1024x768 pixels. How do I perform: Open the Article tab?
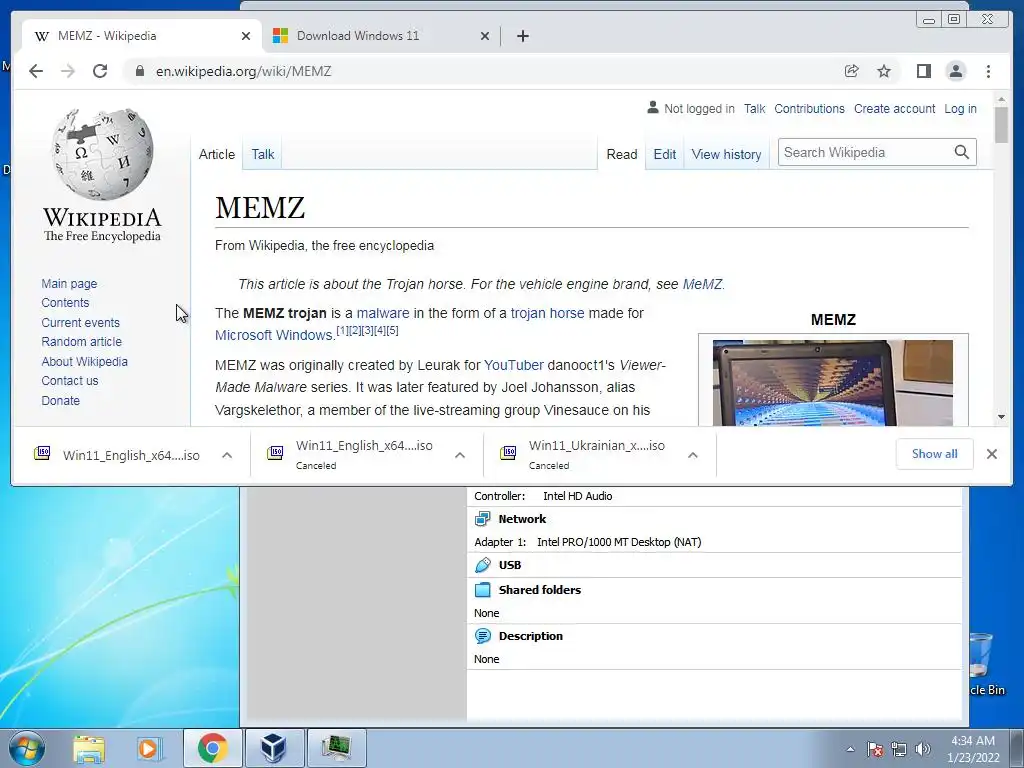click(217, 155)
